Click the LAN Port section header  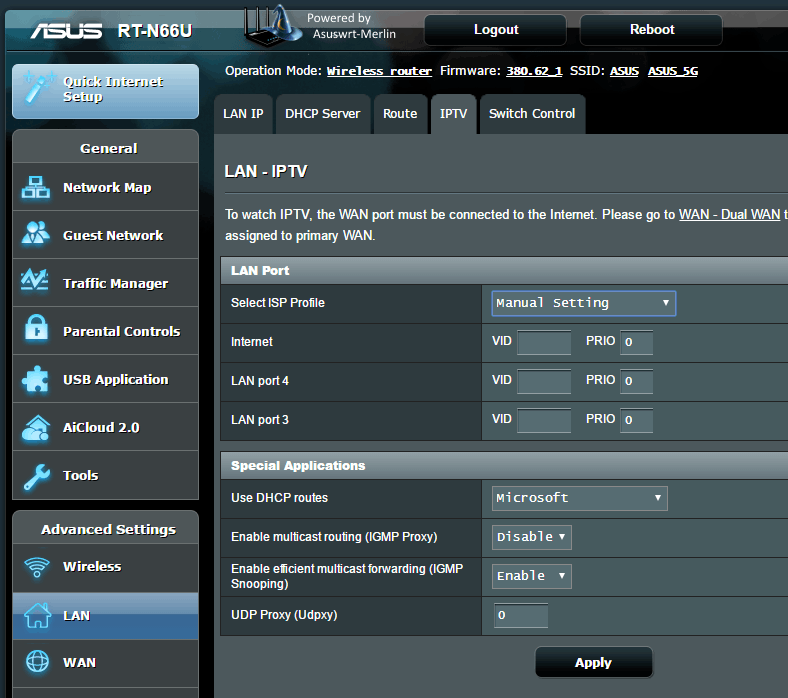point(504,270)
